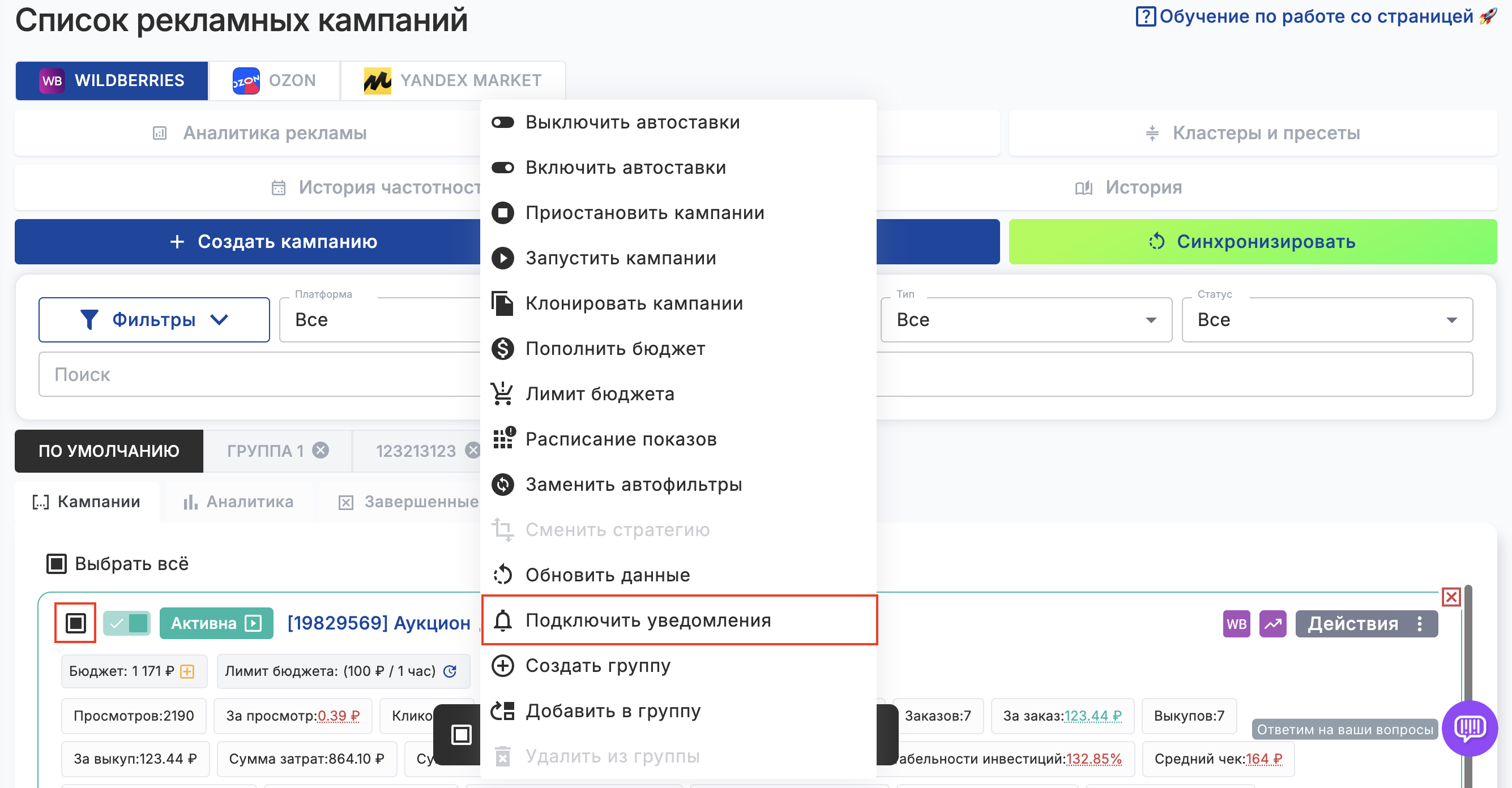Click the Поиск search field
Image resolution: width=1512 pixels, height=788 pixels.
point(258,374)
